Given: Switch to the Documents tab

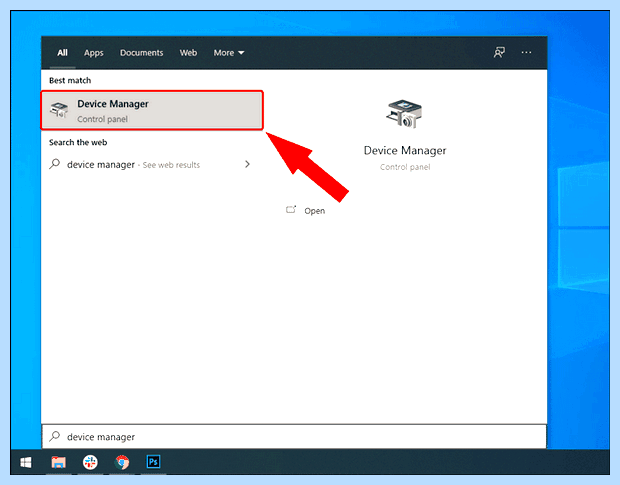Looking at the screenshot, I should (x=142, y=53).
